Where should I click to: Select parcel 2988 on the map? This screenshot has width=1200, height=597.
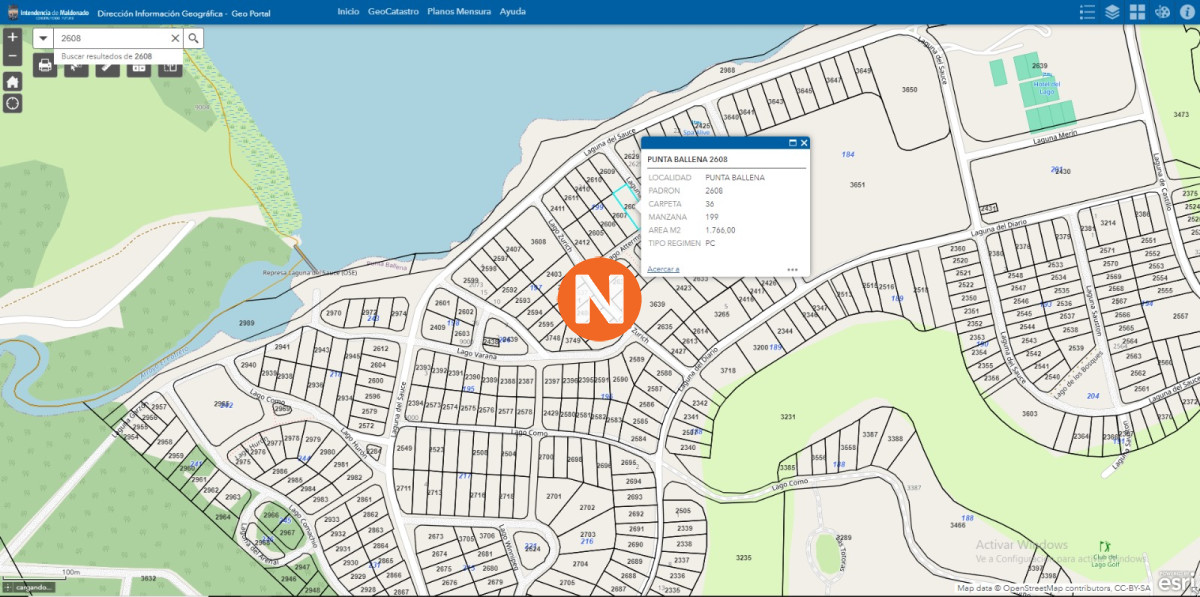[x=727, y=70]
